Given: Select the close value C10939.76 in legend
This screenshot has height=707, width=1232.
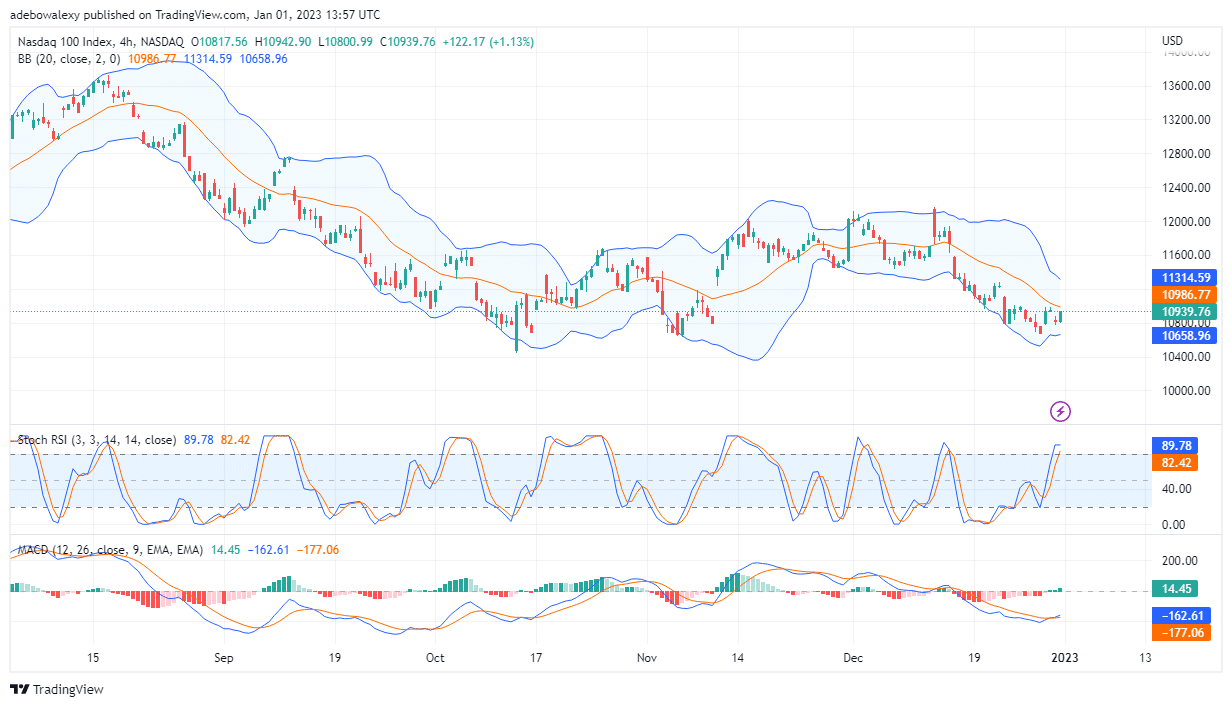Looking at the screenshot, I should click(x=407, y=42).
